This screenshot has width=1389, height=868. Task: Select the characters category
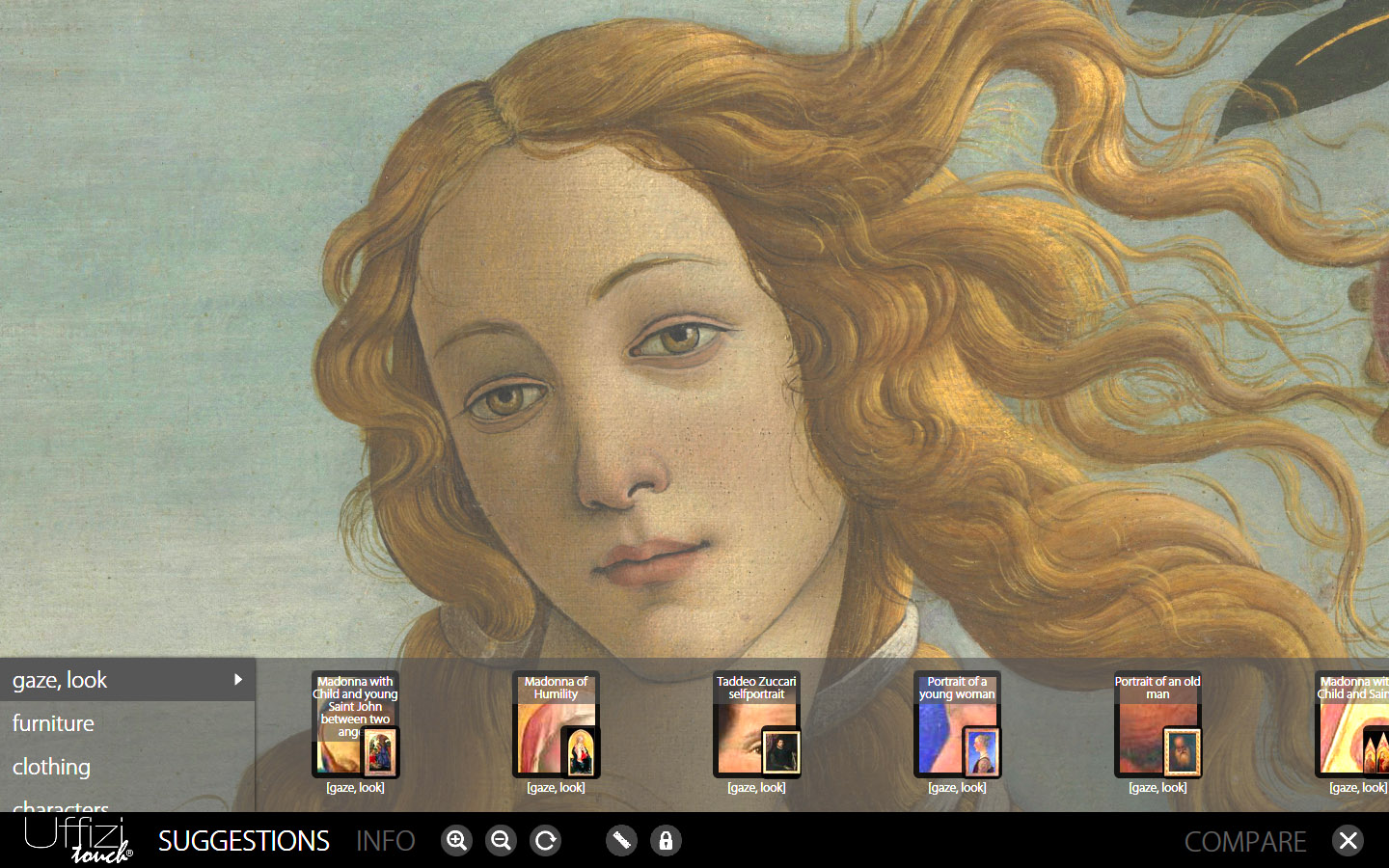tap(127, 801)
